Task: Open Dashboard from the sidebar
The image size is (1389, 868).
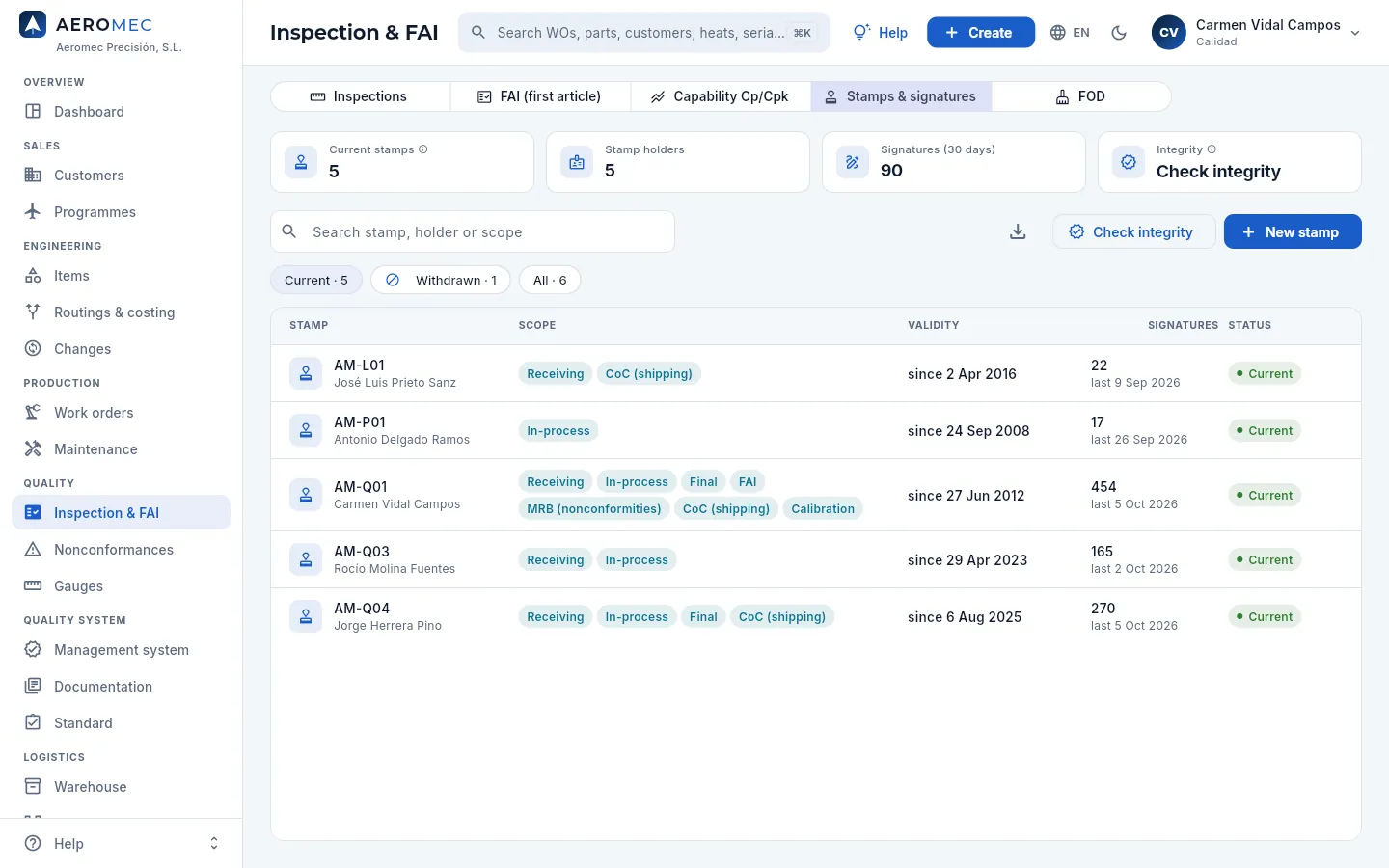Action: 121,112
